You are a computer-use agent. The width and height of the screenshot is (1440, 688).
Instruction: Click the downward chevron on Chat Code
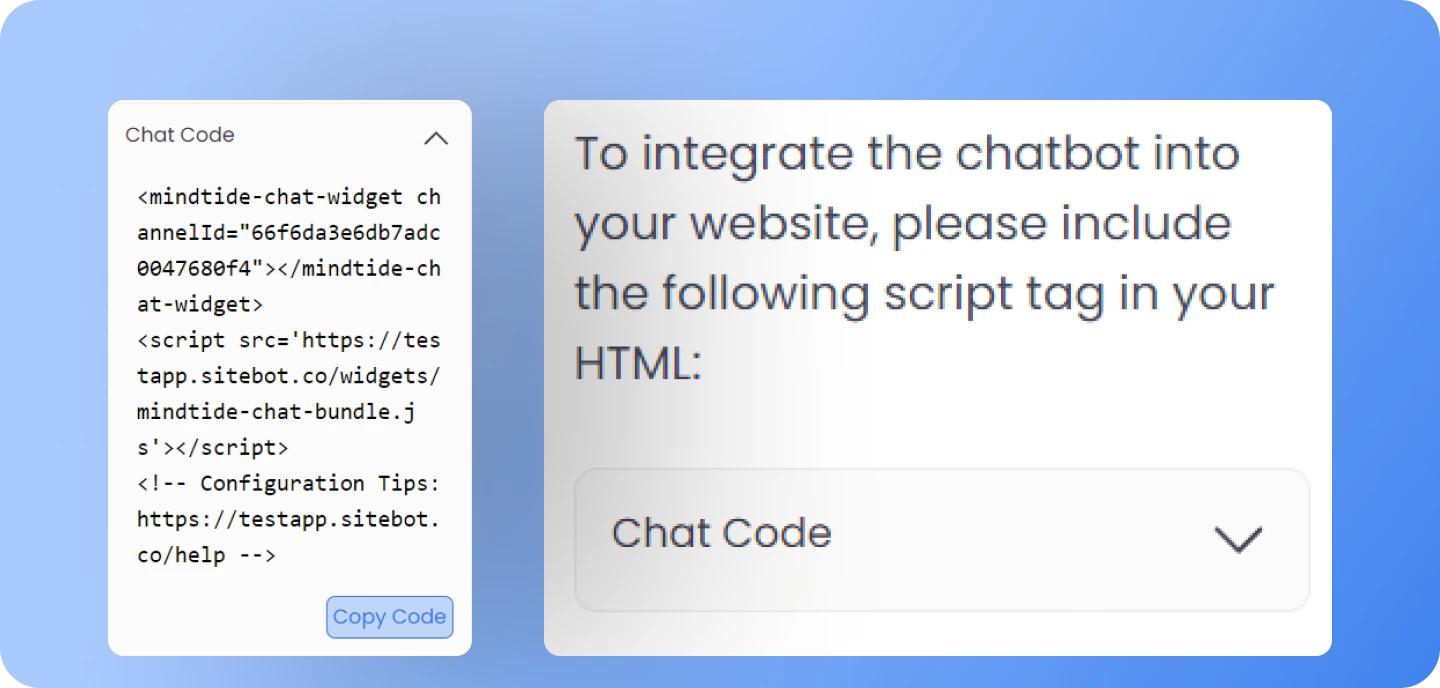click(1239, 540)
